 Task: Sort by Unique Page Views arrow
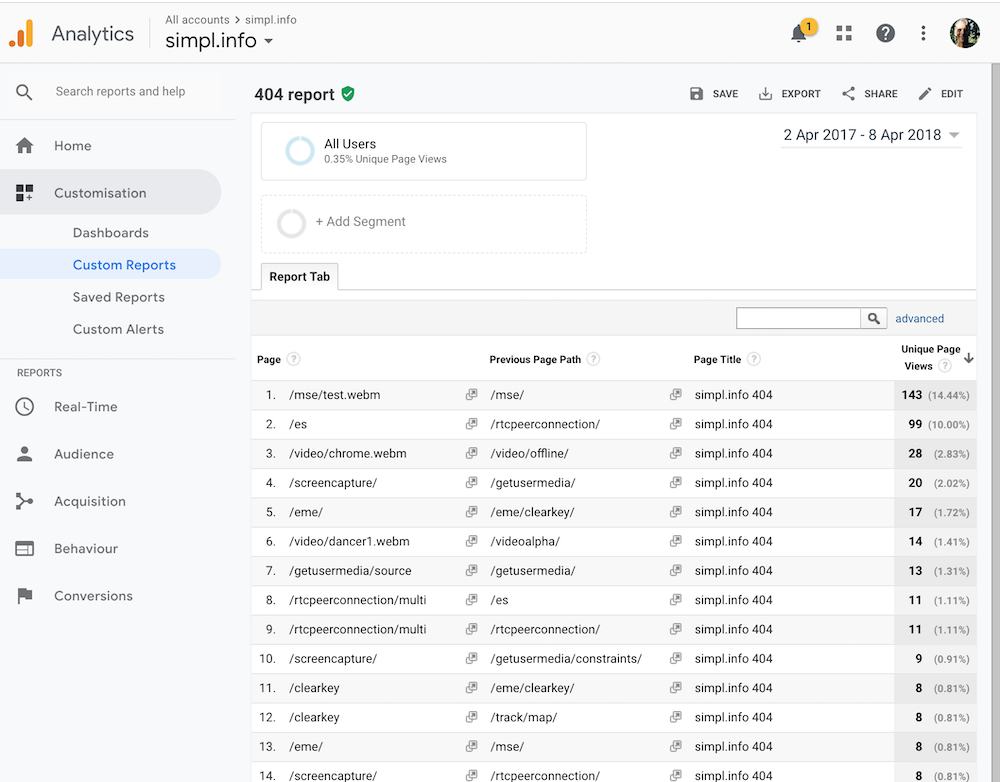(x=968, y=358)
